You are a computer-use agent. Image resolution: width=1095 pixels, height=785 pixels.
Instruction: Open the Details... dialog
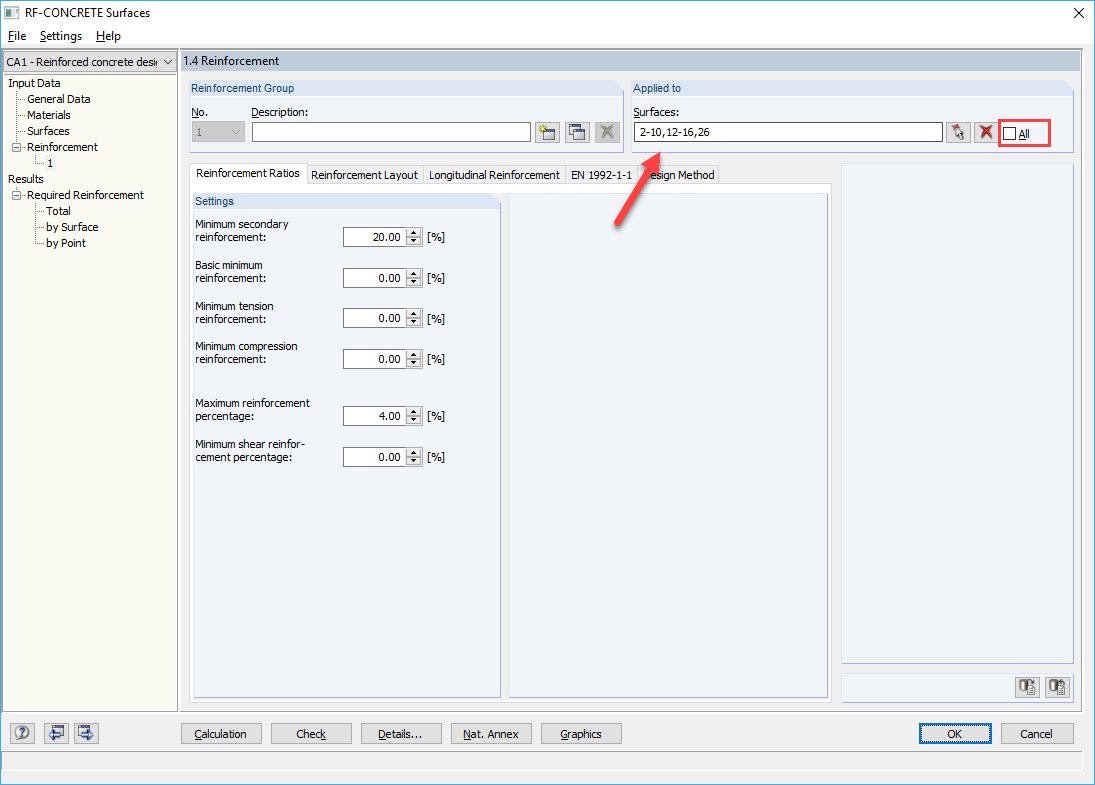coord(401,734)
